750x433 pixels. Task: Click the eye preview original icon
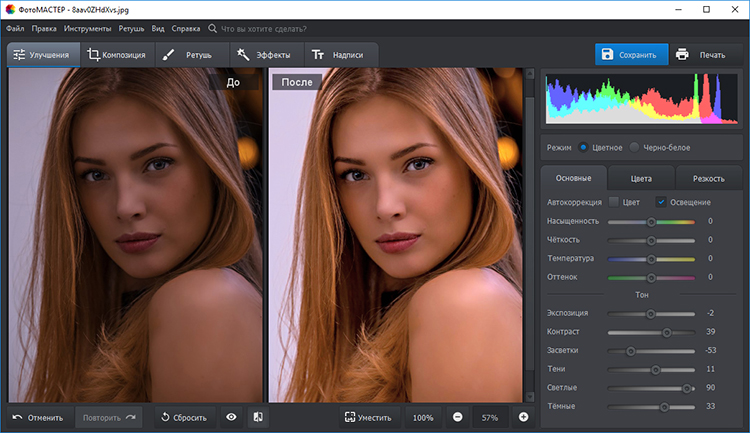point(231,417)
